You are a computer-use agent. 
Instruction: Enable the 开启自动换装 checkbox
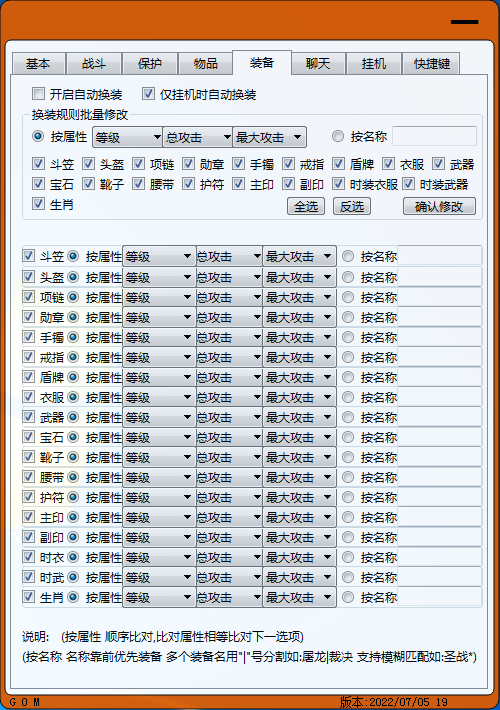(38, 94)
